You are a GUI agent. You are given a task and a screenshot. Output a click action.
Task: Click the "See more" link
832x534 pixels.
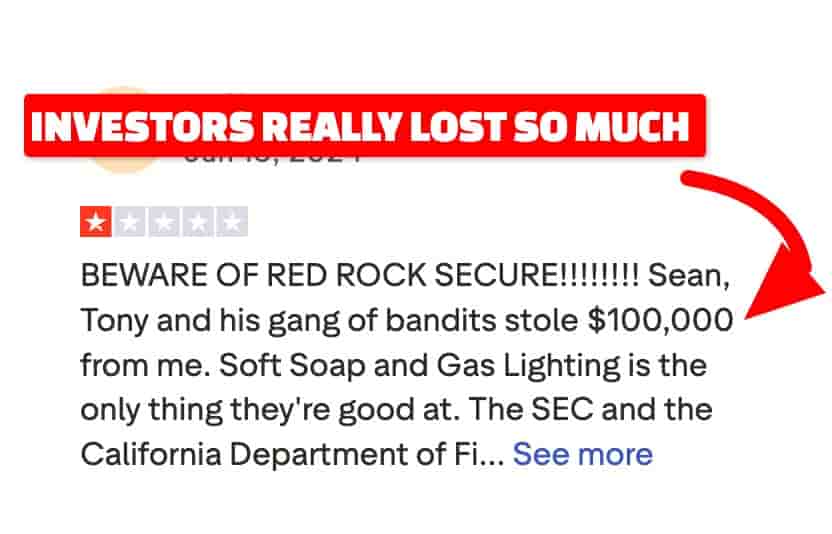(582, 454)
